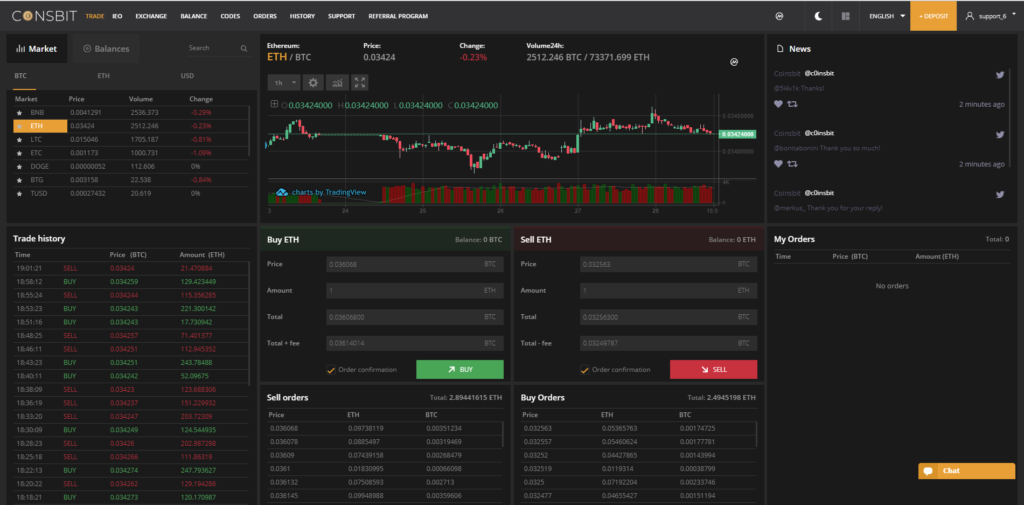1024x505 pixels.
Task: Click the Sell ETH Amount field
Action: point(668,290)
